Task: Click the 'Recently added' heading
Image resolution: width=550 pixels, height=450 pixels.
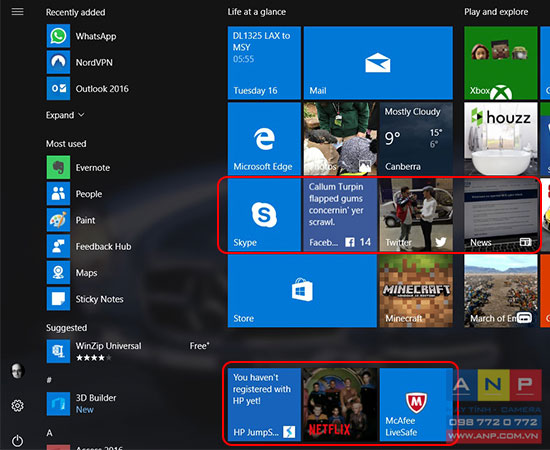Action: 75,12
